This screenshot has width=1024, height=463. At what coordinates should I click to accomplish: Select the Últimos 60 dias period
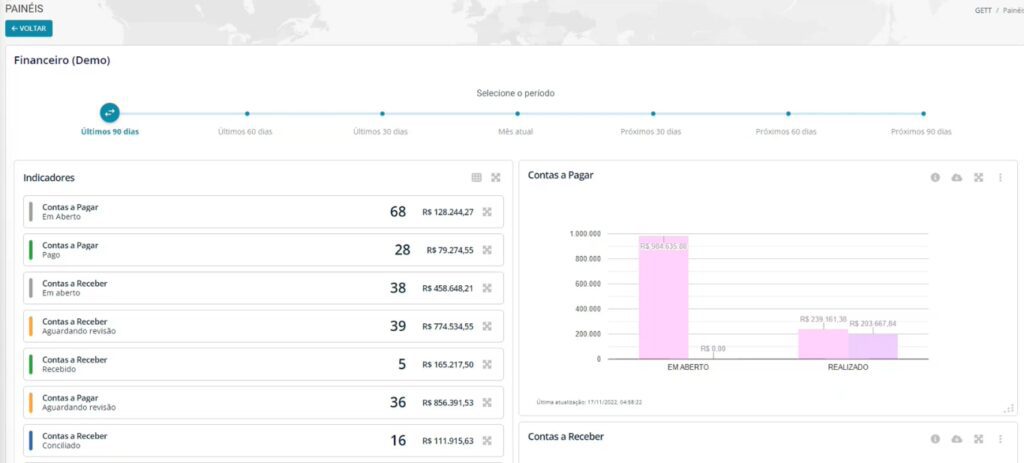246,114
